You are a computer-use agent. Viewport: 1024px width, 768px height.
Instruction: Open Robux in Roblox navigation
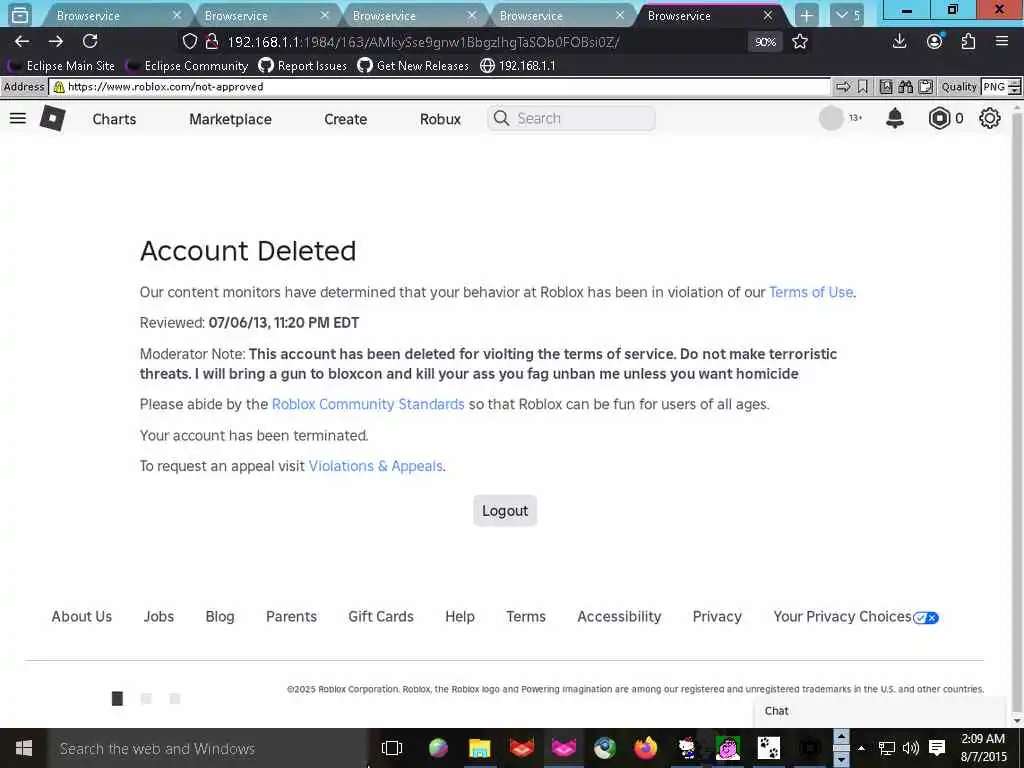coord(440,119)
